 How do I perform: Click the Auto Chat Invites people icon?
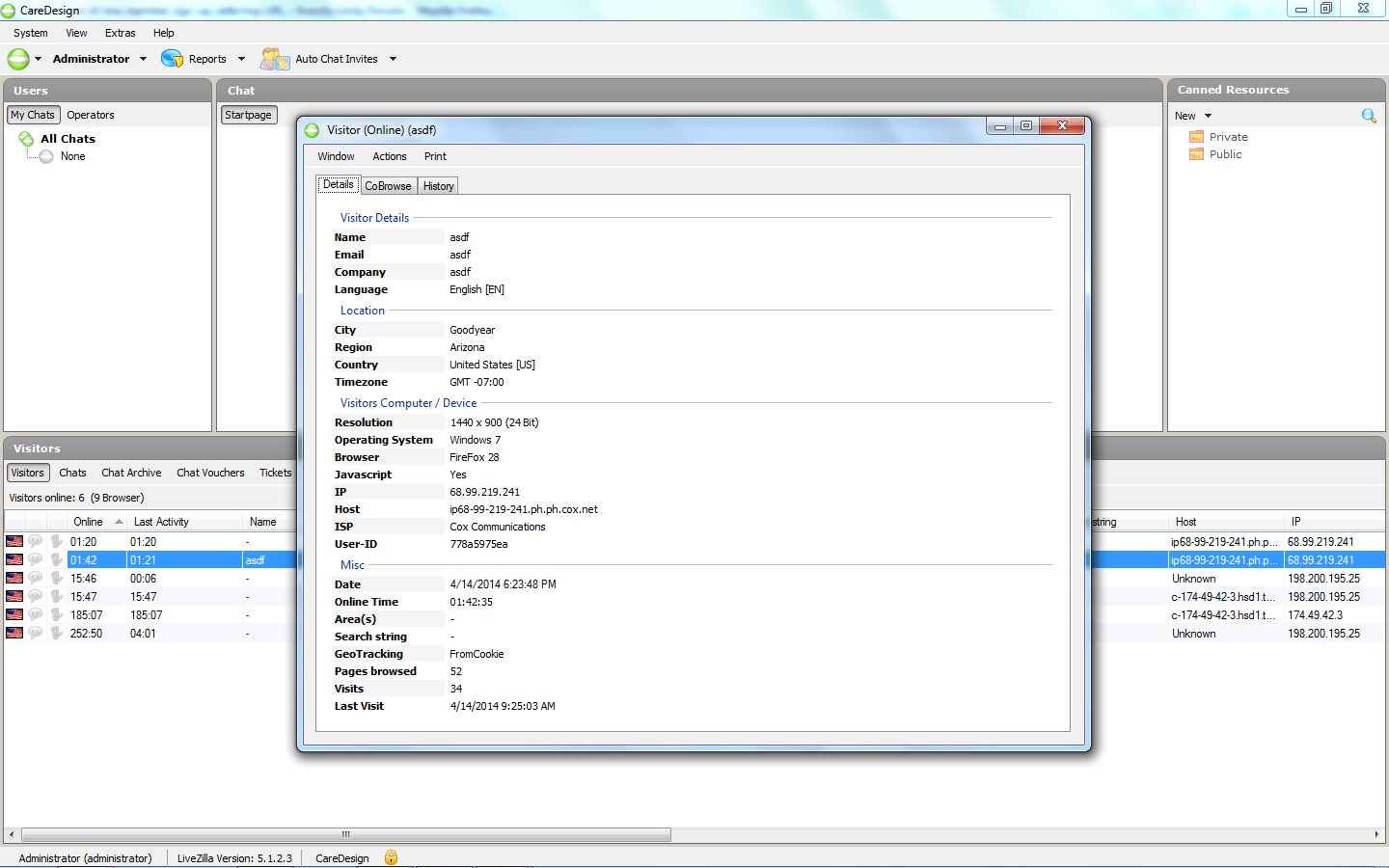point(274,59)
